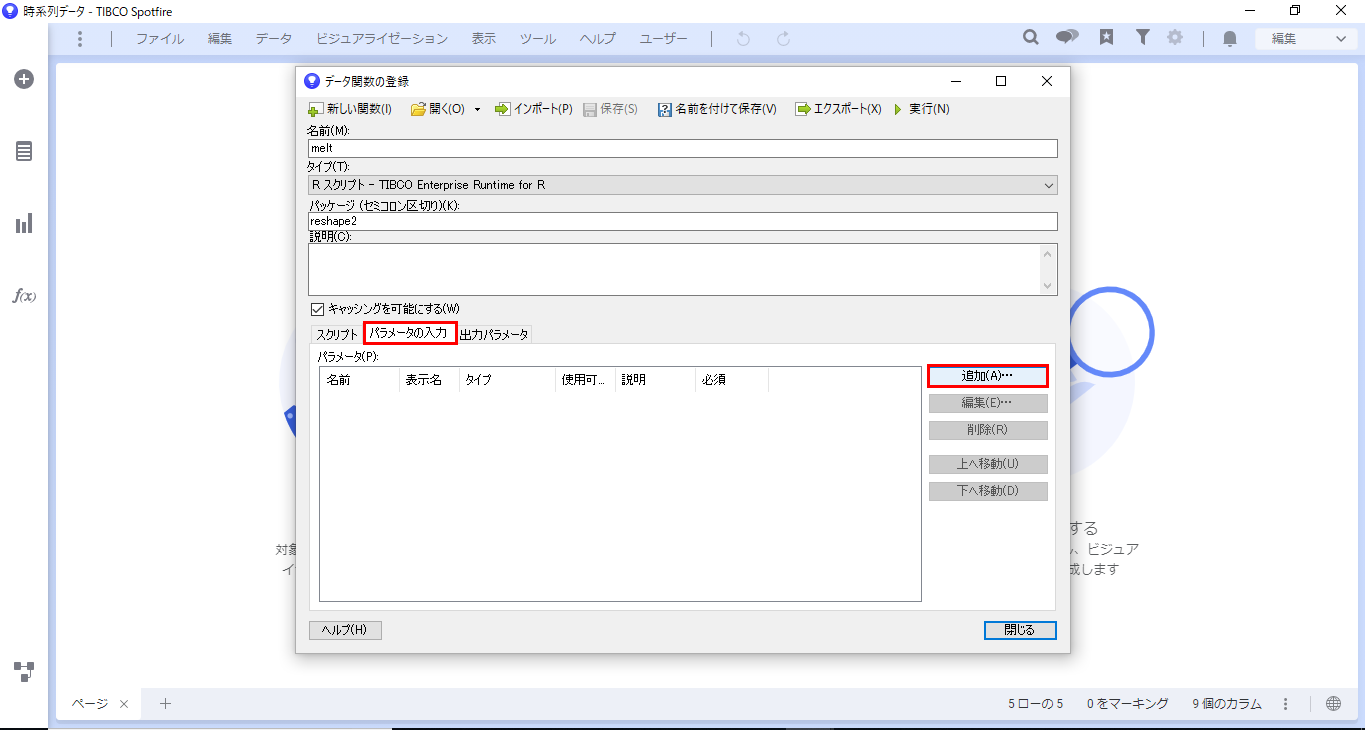The width and height of the screenshot is (1365, 730).
Task: Open the three-dot menu in Spotfire toolbar
Action: pos(80,39)
